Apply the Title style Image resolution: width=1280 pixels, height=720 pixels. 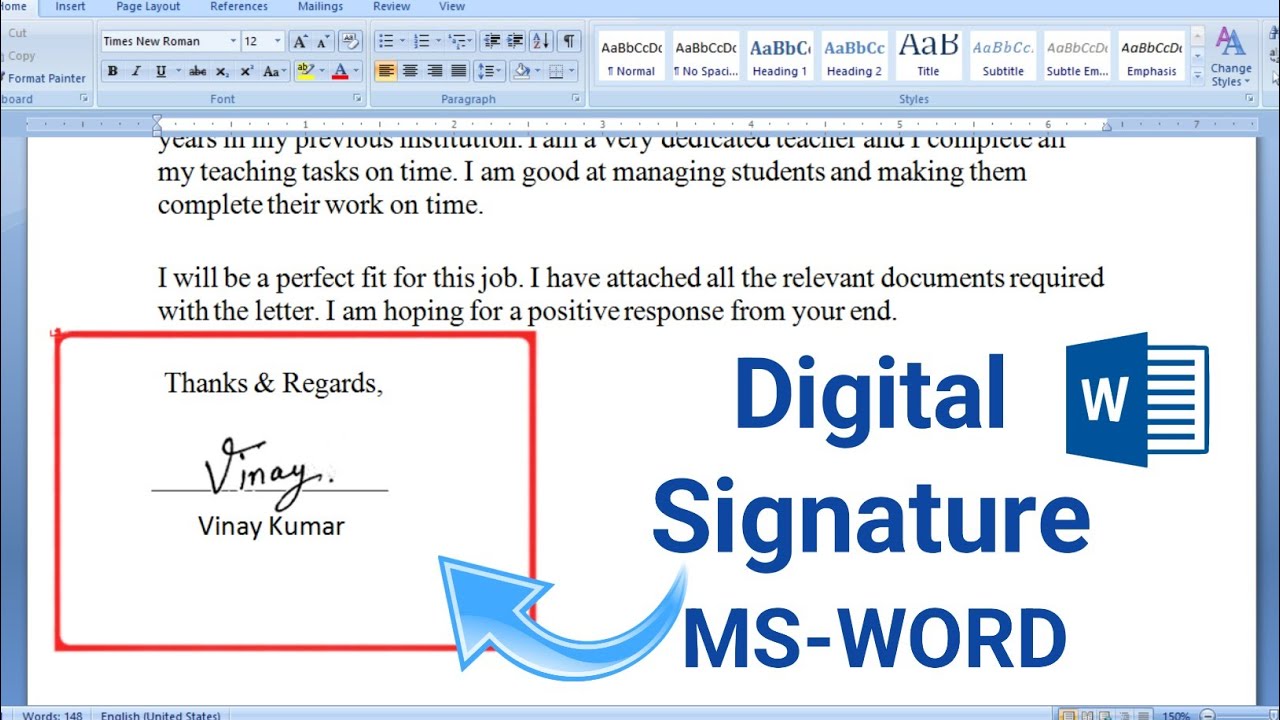tap(928, 56)
